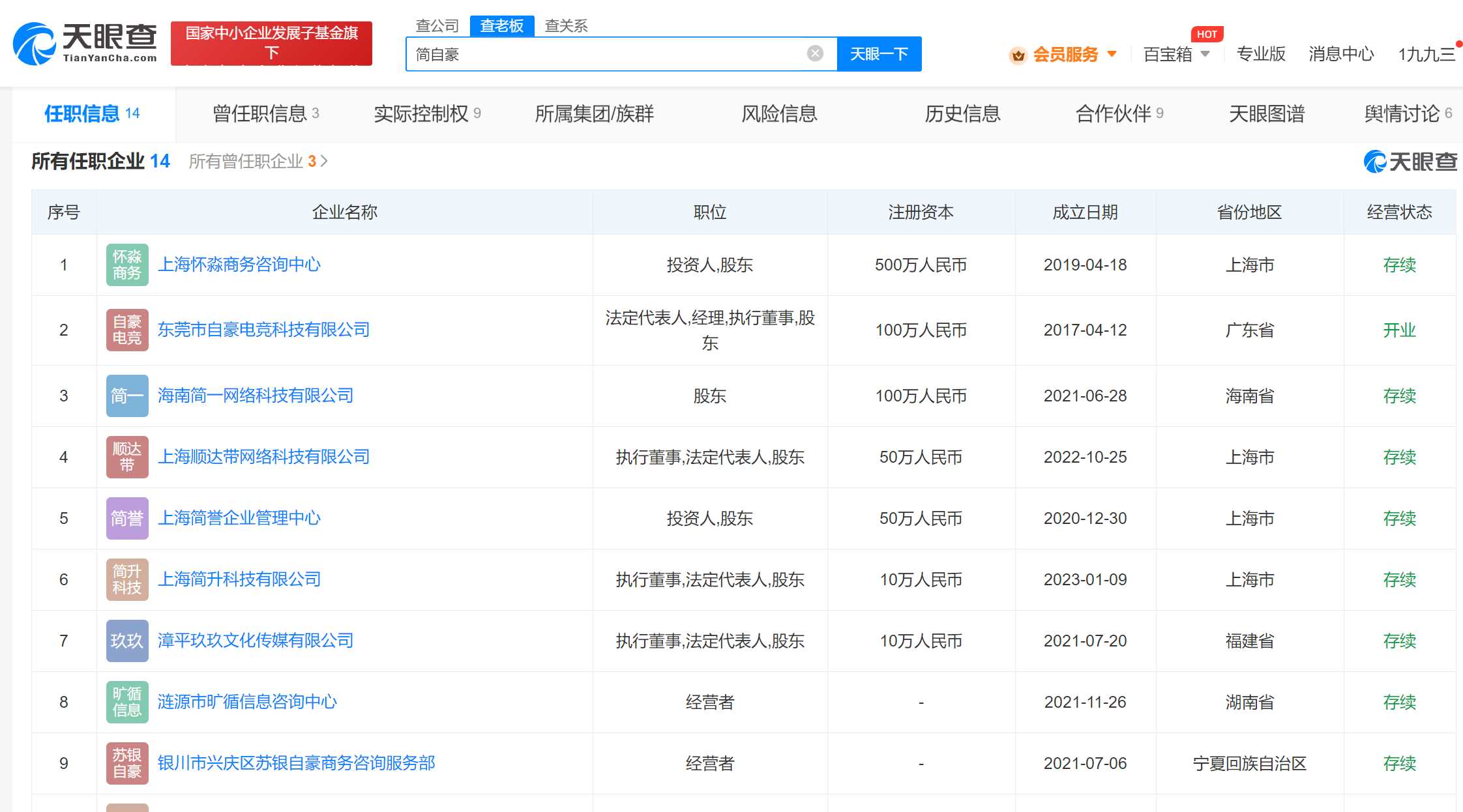Click the 宁夏回族自治区 region cell
The image size is (1463, 812).
(x=1249, y=764)
